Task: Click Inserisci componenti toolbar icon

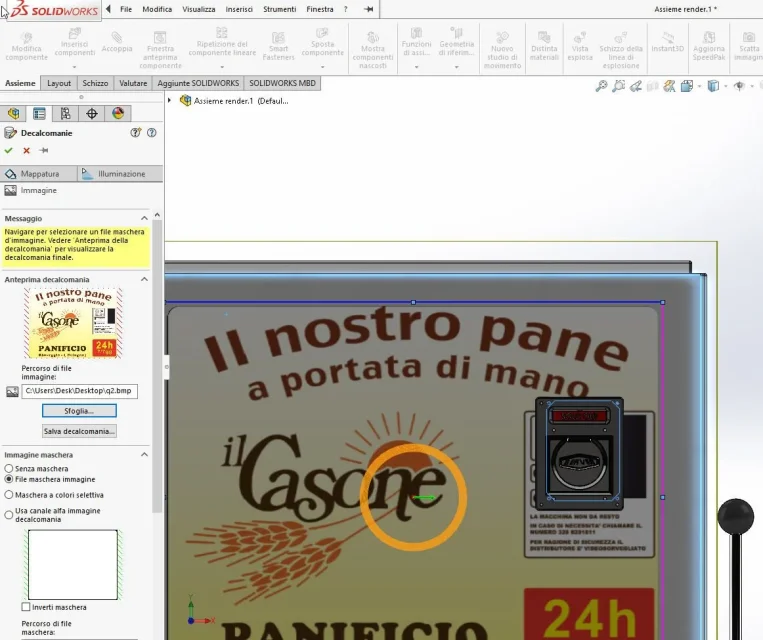Action: tap(74, 43)
